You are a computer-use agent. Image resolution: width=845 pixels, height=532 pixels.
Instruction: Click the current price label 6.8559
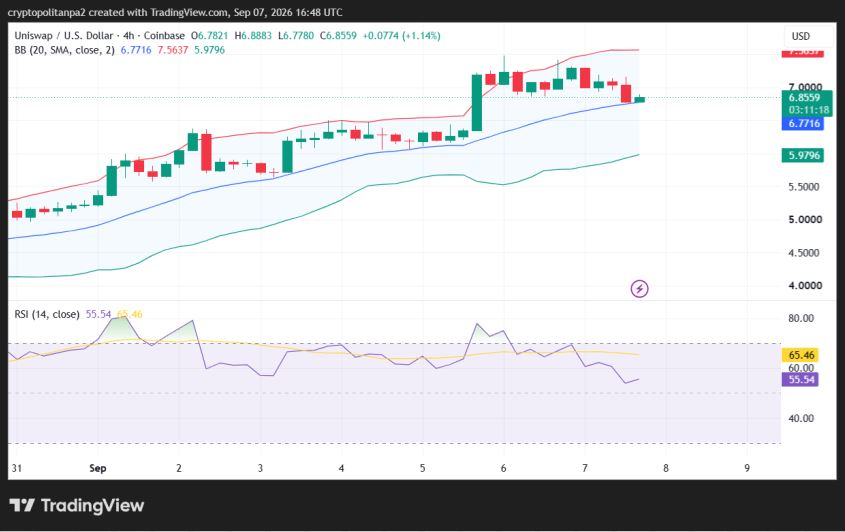(804, 98)
